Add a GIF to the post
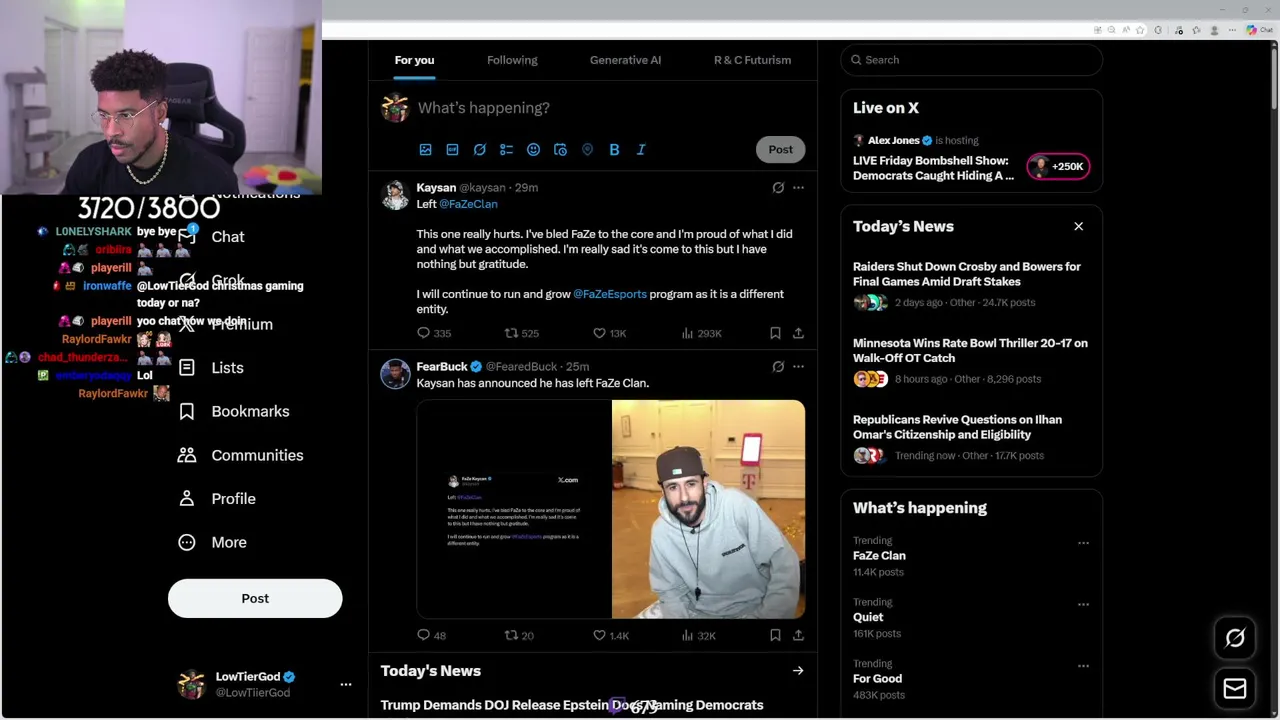The image size is (1280, 720). coord(452,149)
